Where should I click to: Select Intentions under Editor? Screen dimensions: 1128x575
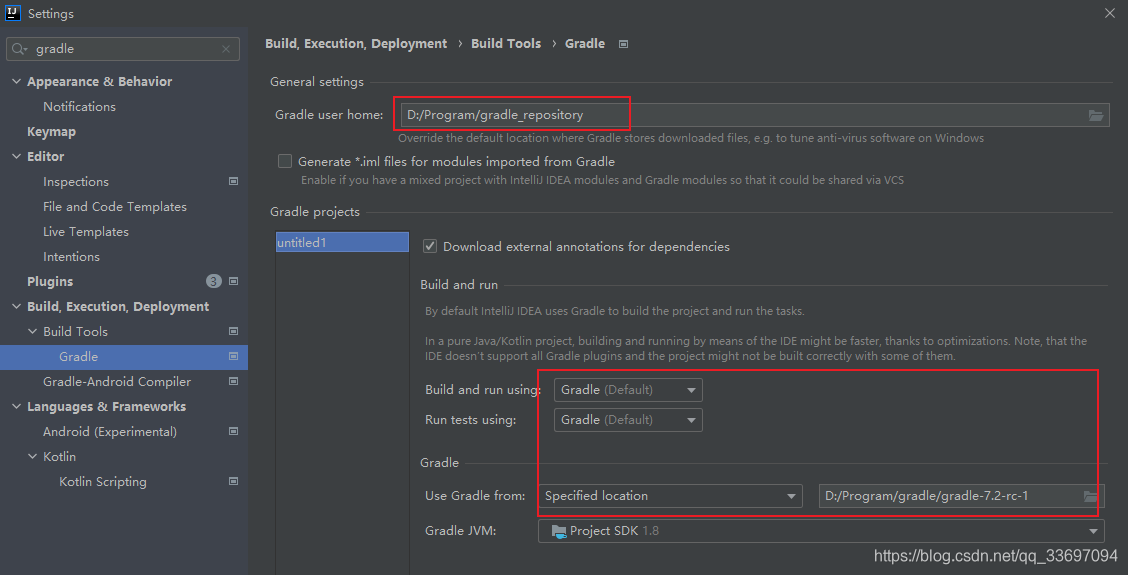(71, 256)
